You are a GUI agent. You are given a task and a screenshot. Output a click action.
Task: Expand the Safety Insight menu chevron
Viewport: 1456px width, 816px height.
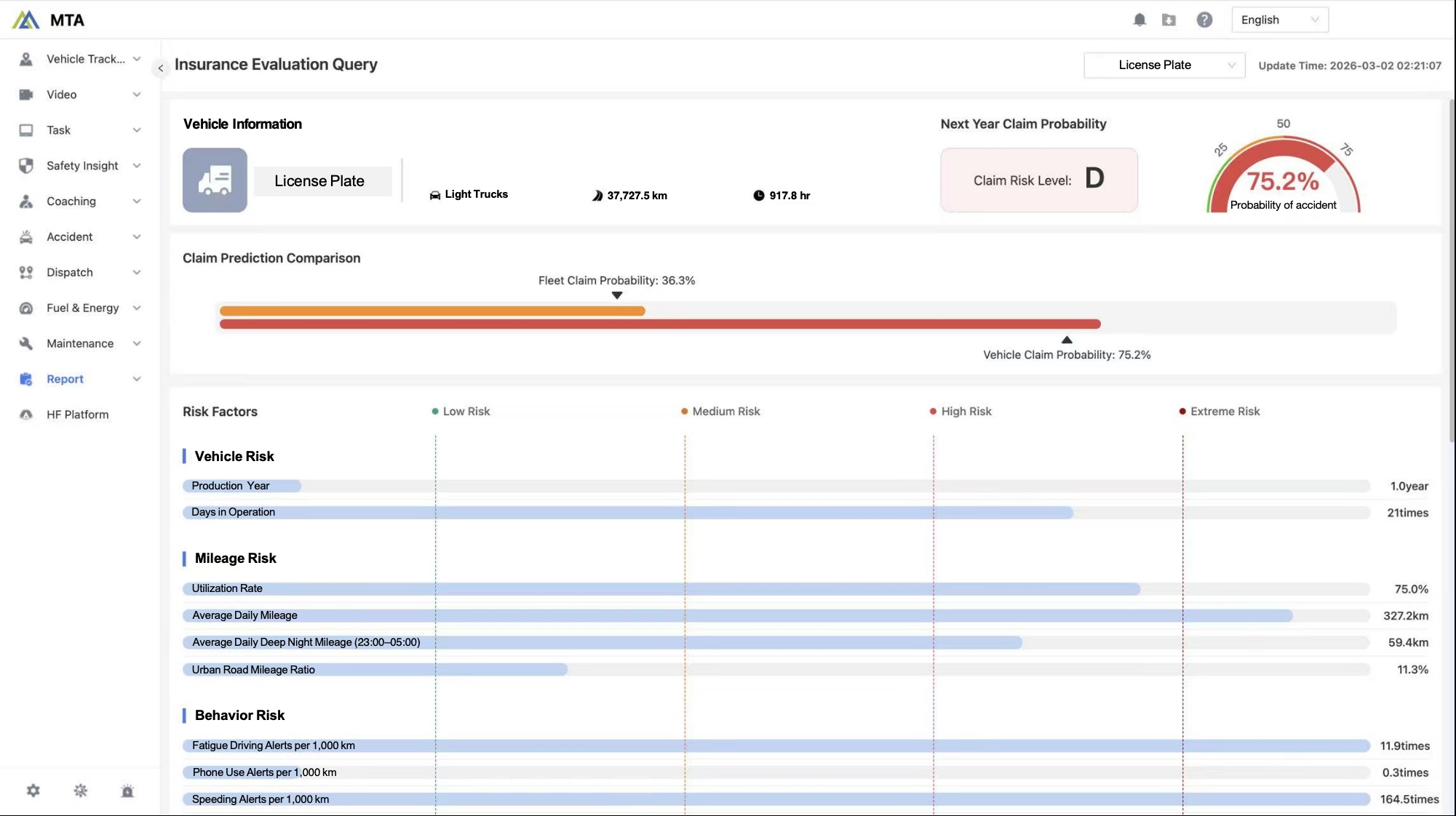coord(136,166)
